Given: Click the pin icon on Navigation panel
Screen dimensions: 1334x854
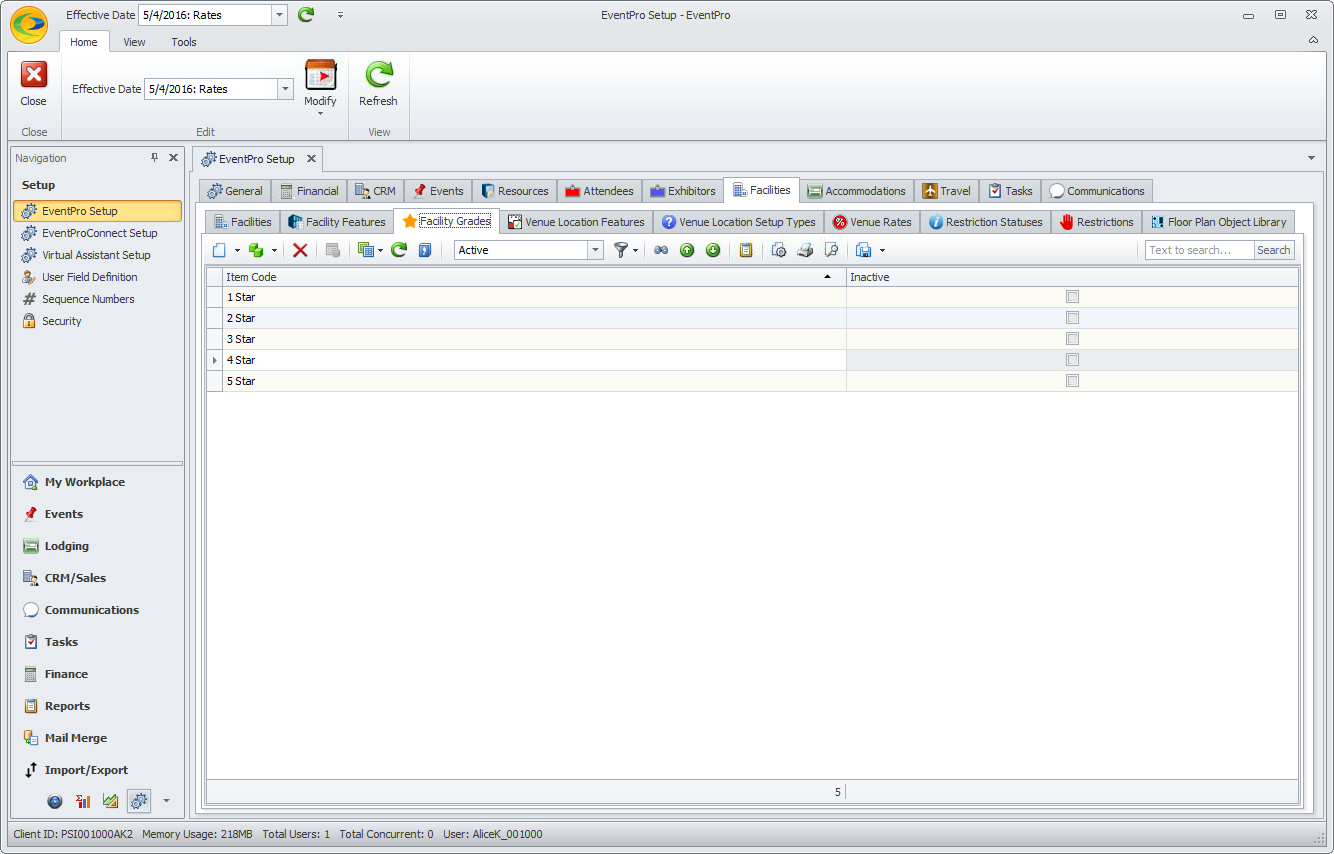Looking at the screenshot, I should pos(154,158).
